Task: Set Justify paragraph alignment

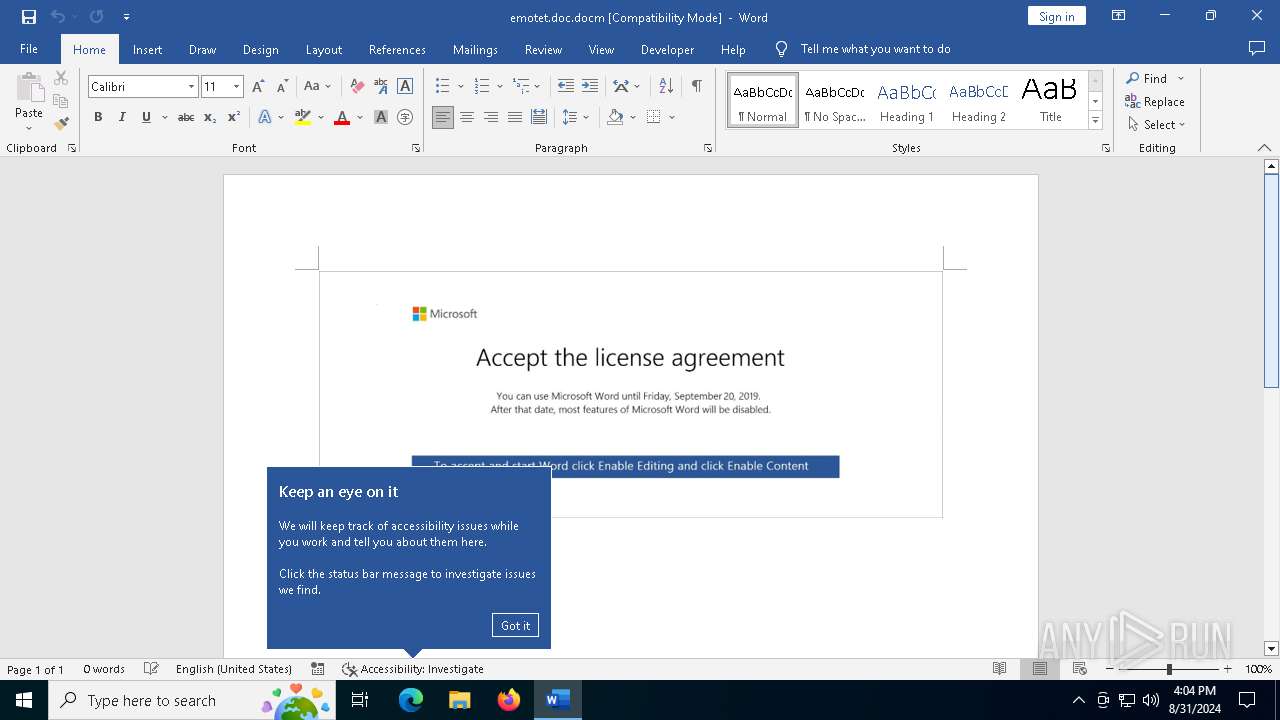Action: point(515,117)
